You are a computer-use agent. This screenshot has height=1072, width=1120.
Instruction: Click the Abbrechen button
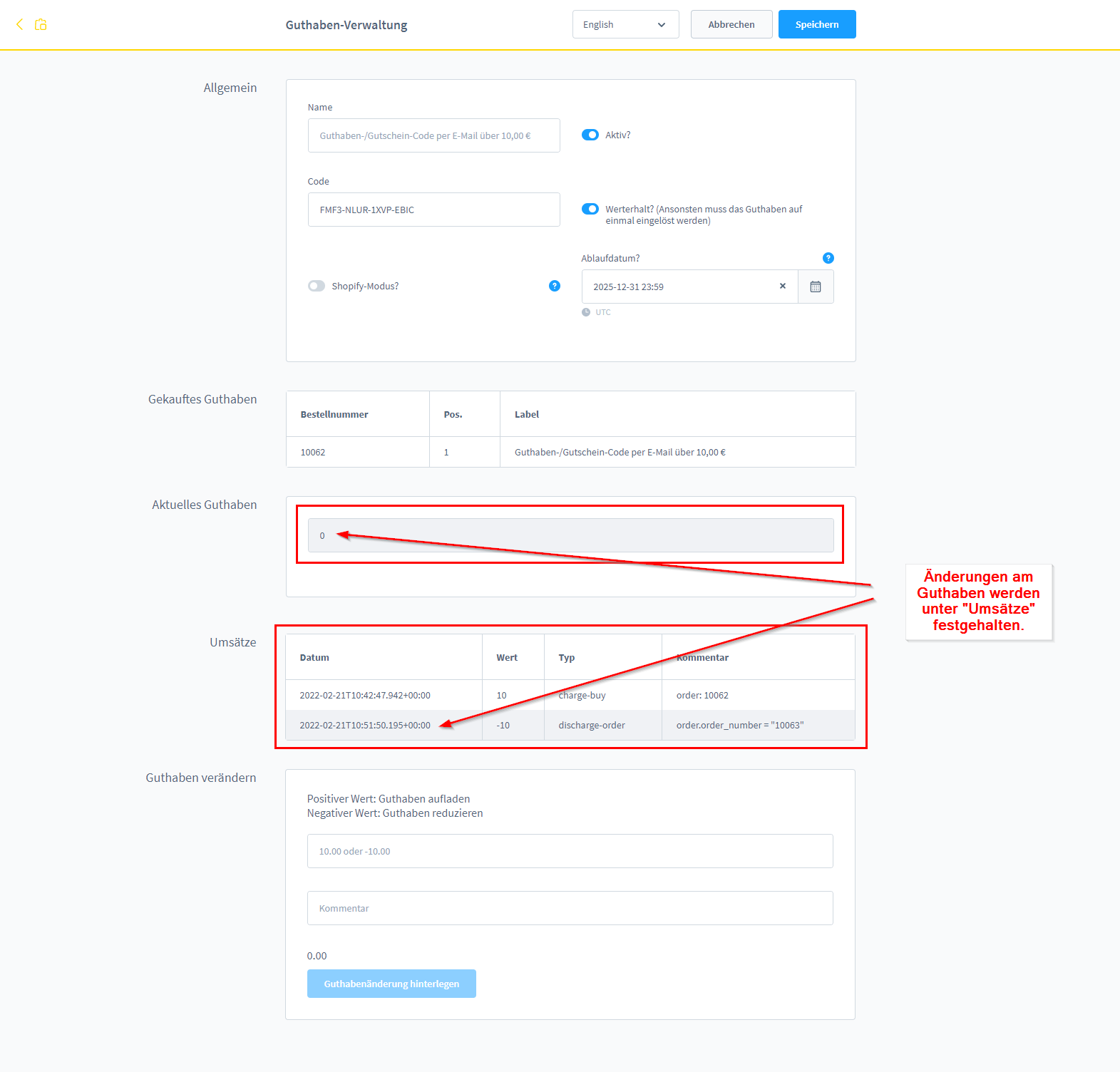pos(731,24)
